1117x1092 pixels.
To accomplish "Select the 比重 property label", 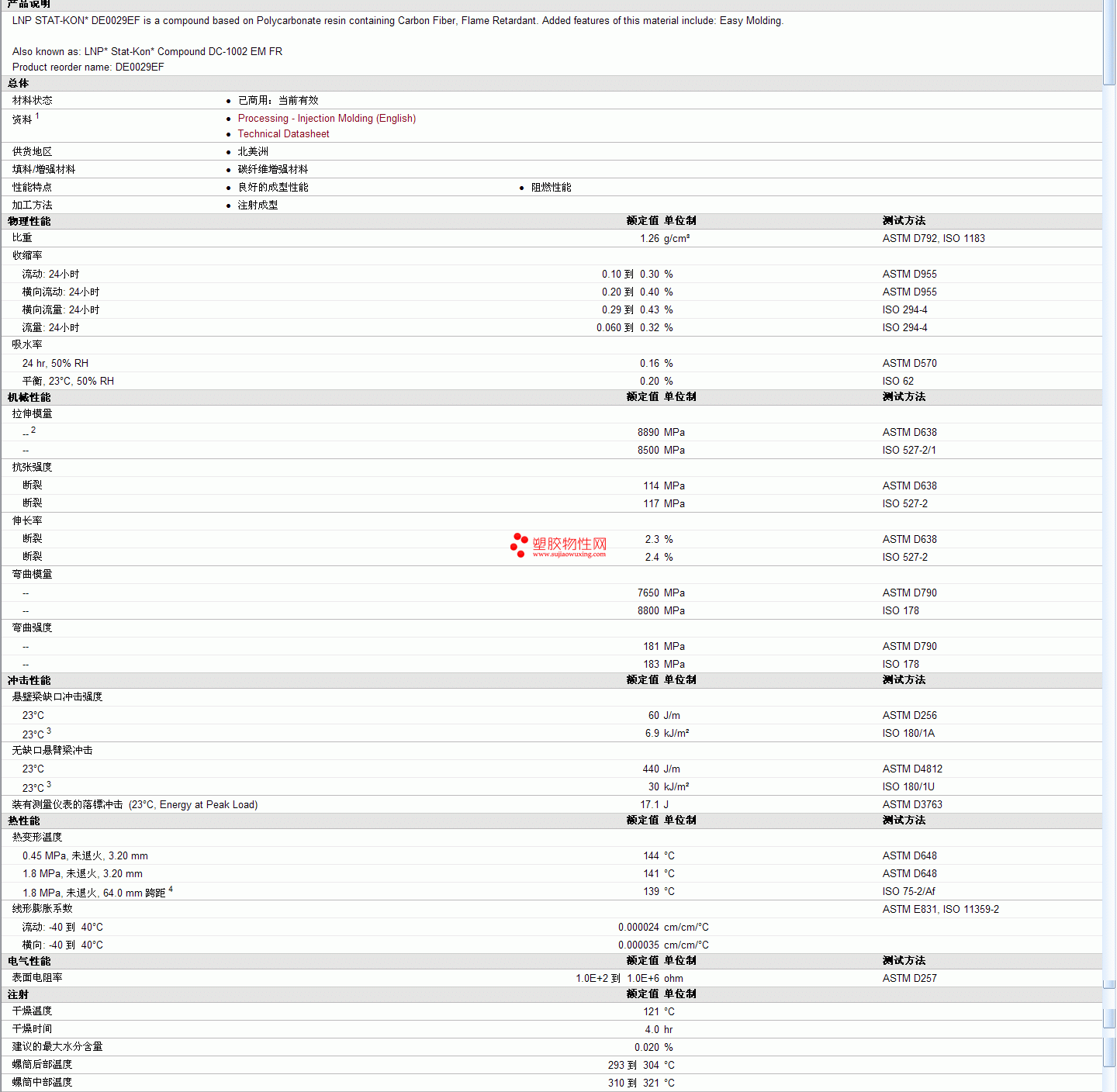I will pos(22,238).
